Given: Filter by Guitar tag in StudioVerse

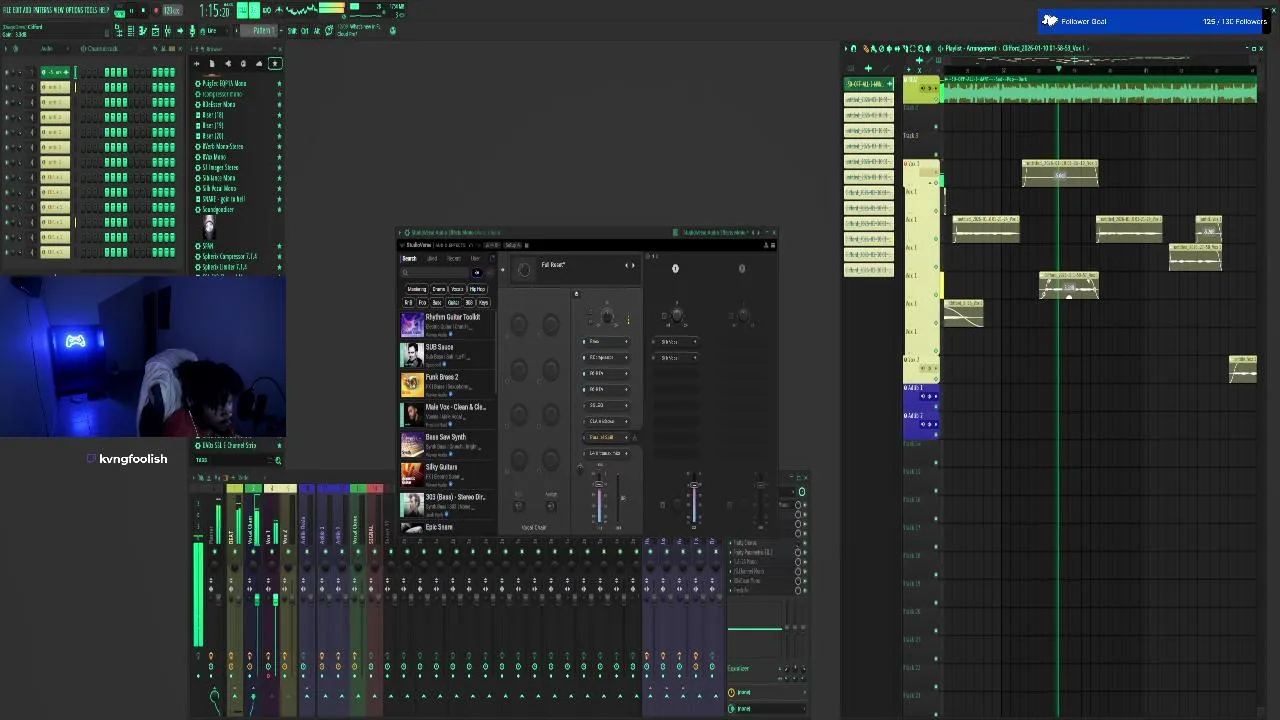Looking at the screenshot, I should (453, 302).
